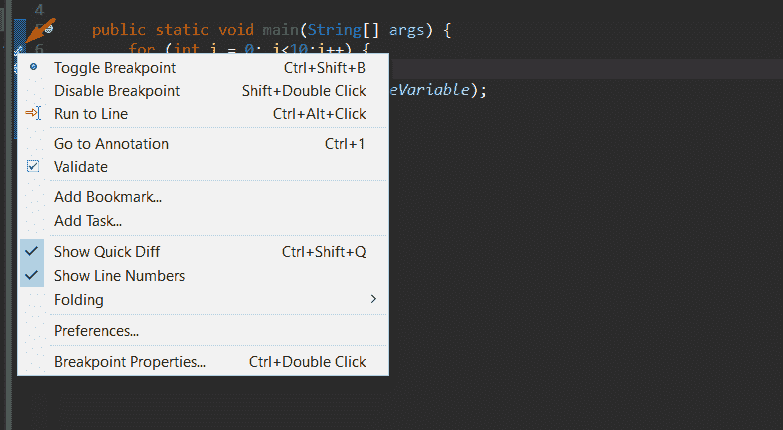Click the Ctrl+Alt+Click shortcut text
783x430 pixels.
point(320,113)
